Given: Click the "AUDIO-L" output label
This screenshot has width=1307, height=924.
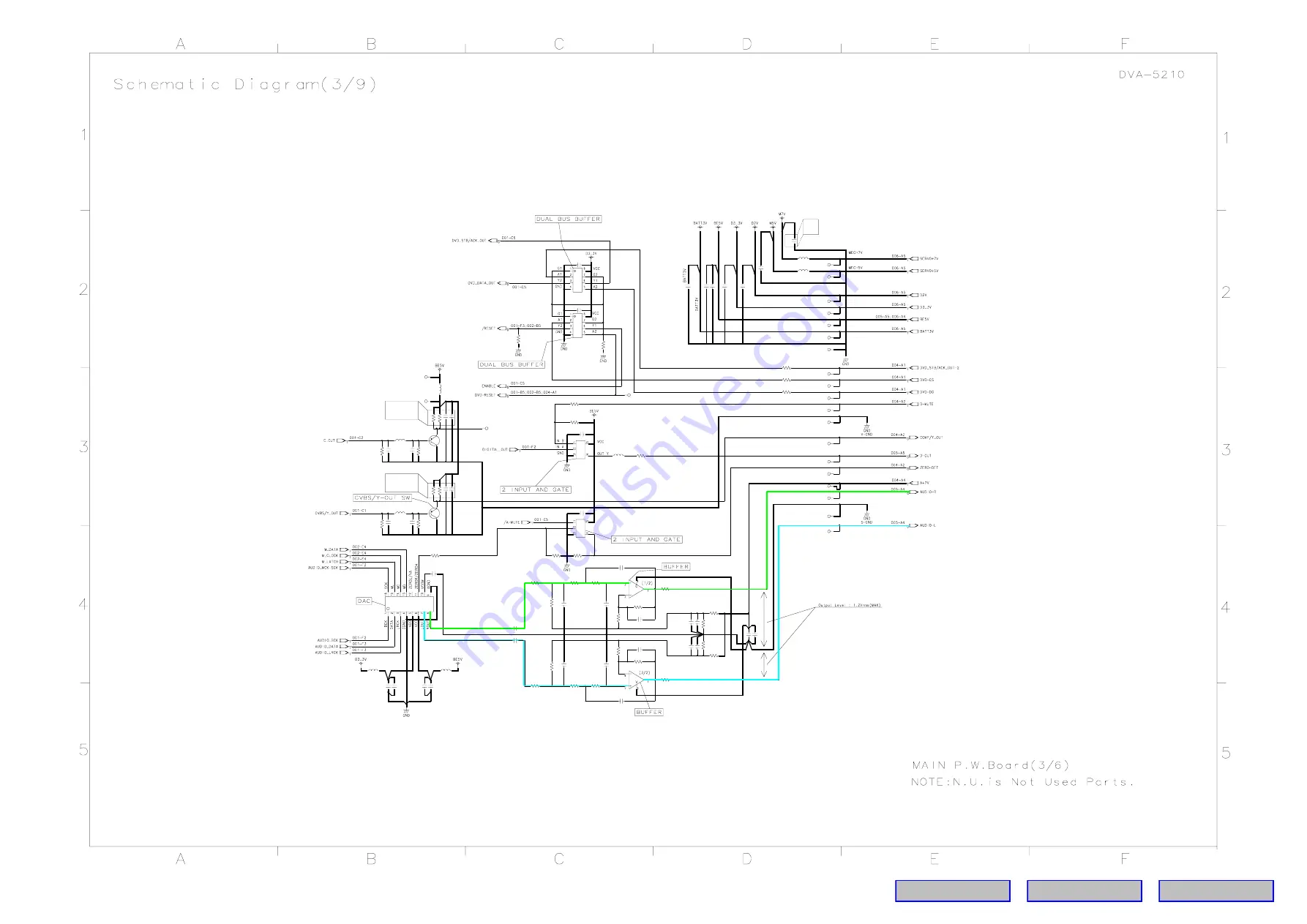Looking at the screenshot, I should click(x=928, y=525).
